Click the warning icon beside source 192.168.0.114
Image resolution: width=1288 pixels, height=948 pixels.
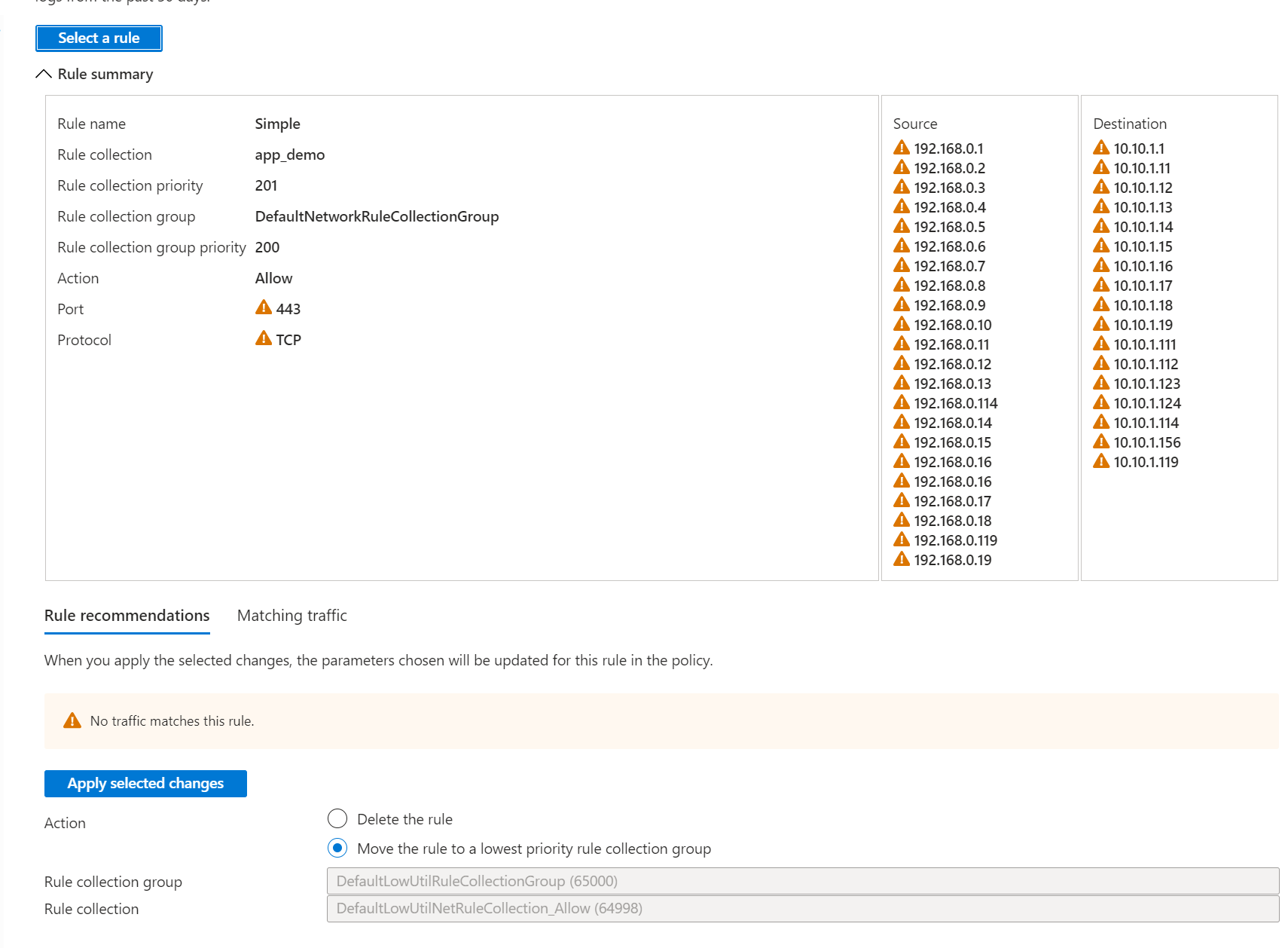click(x=902, y=402)
